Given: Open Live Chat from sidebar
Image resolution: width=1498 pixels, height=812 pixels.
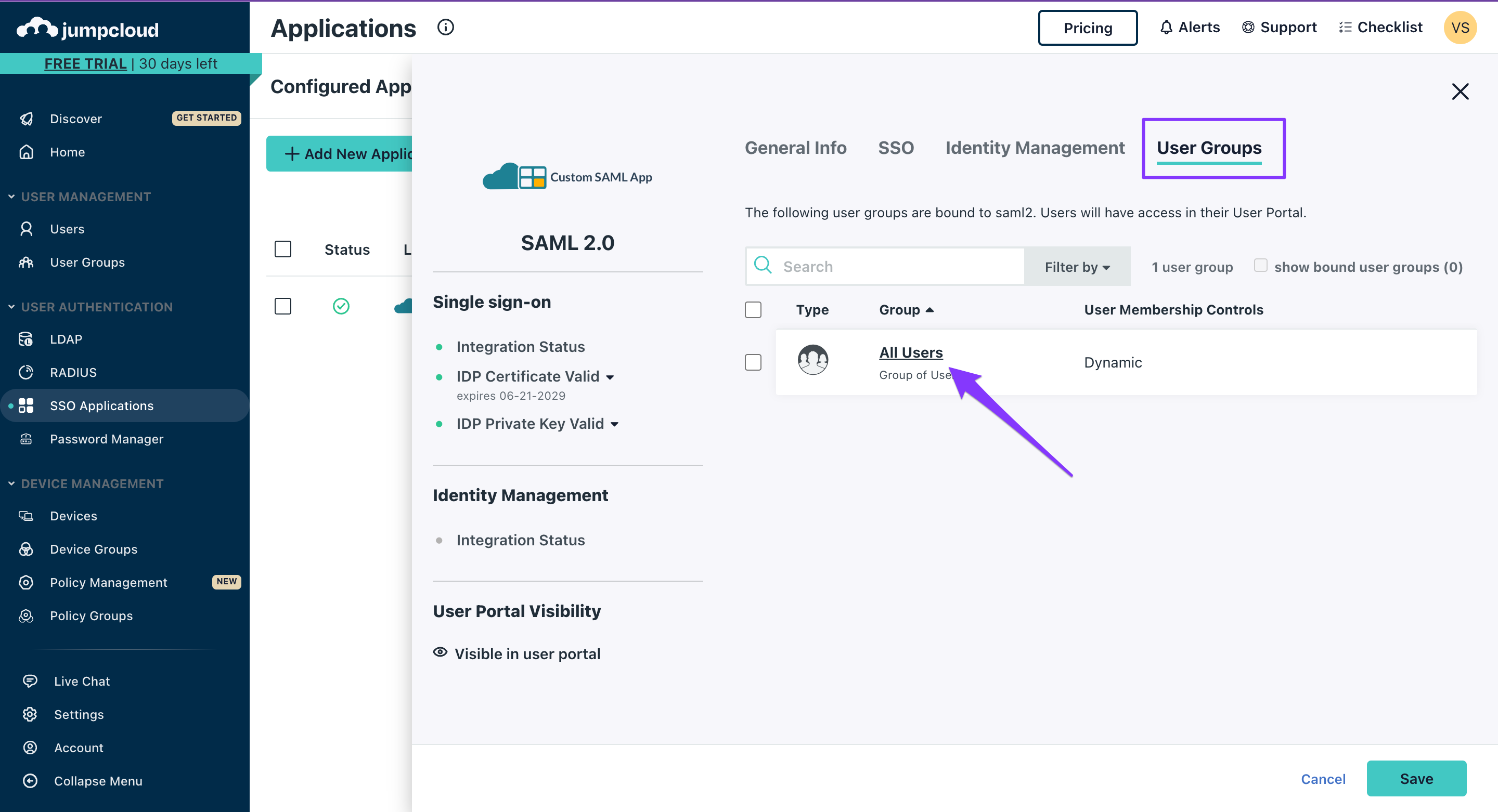Looking at the screenshot, I should click(82, 680).
